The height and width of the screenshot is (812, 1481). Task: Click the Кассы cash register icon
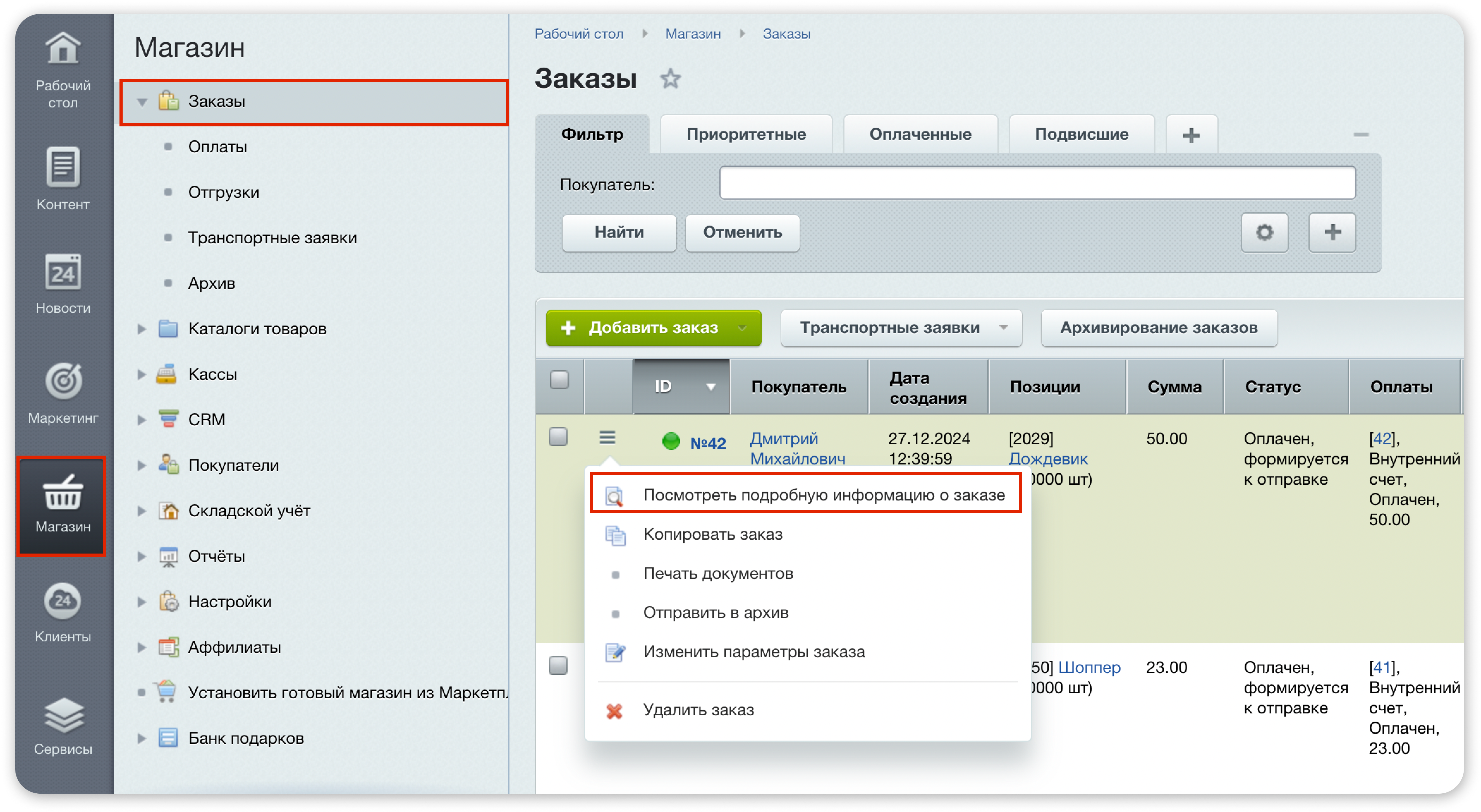click(167, 374)
